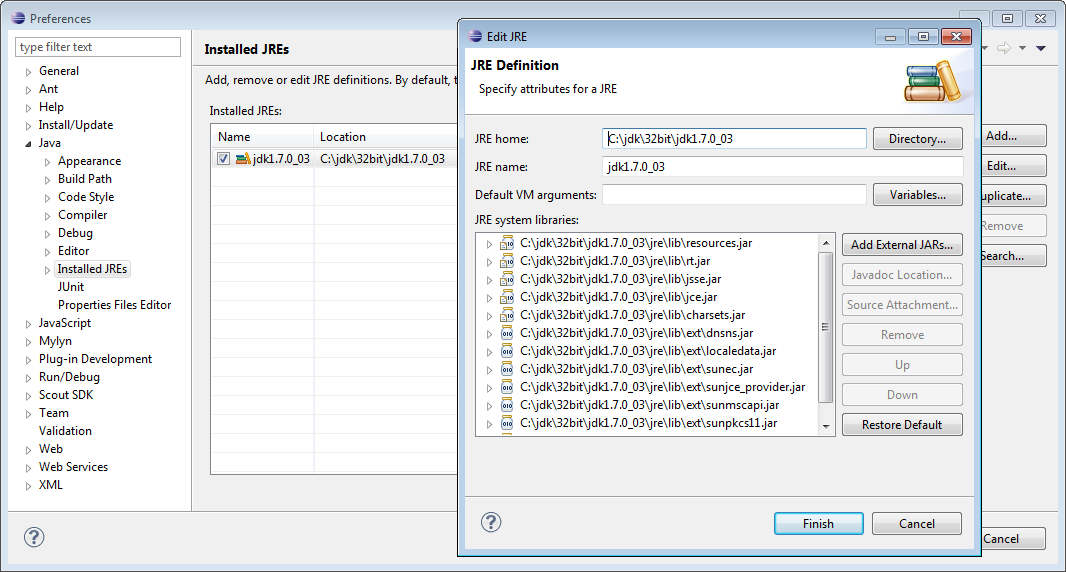The height and width of the screenshot is (572, 1066).
Task: Click the rt.jar library icon
Action: 507,261
